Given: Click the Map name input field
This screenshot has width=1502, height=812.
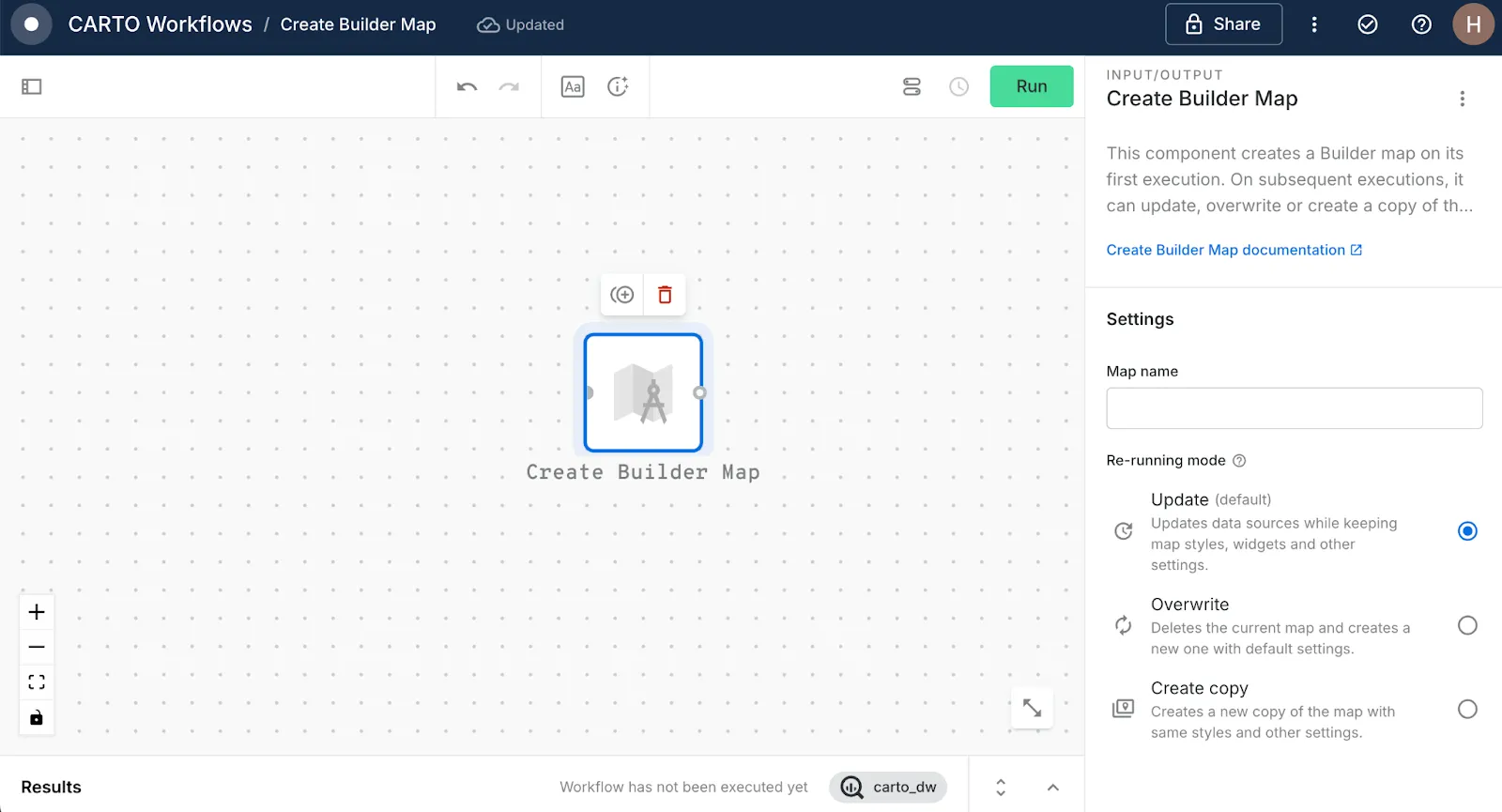Looking at the screenshot, I should pos(1294,408).
